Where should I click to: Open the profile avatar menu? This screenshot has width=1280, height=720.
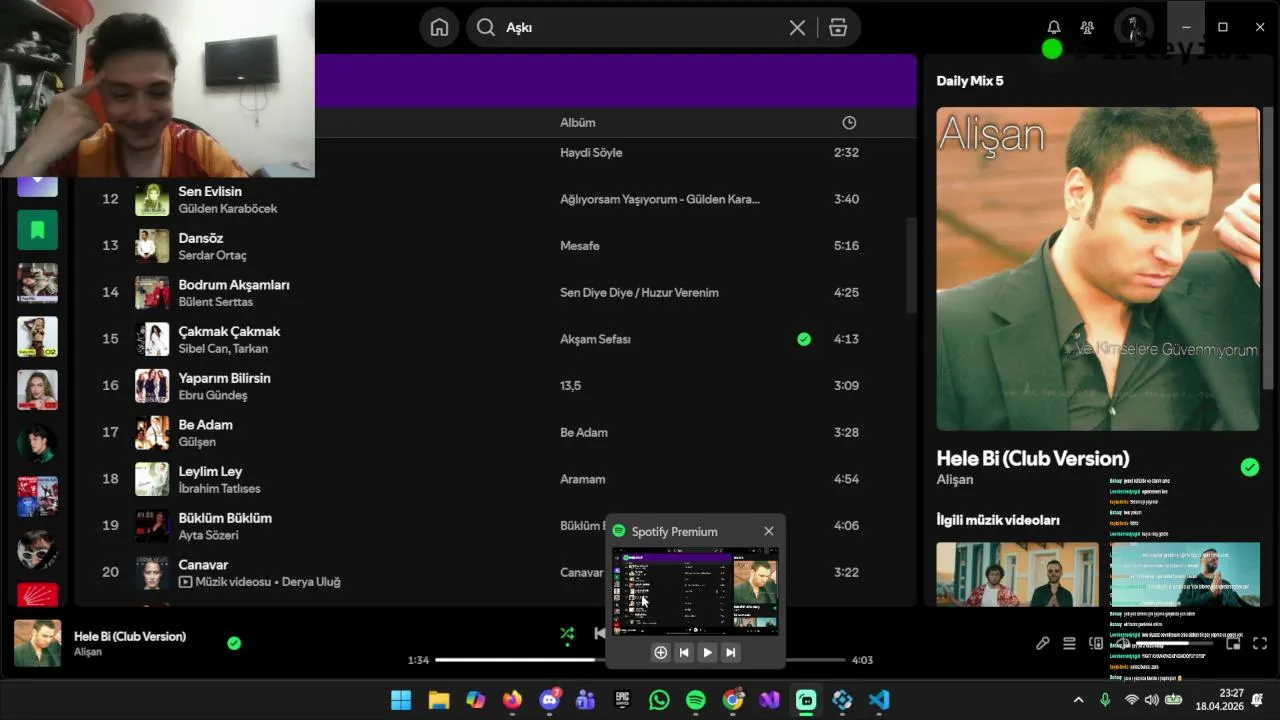(1133, 27)
